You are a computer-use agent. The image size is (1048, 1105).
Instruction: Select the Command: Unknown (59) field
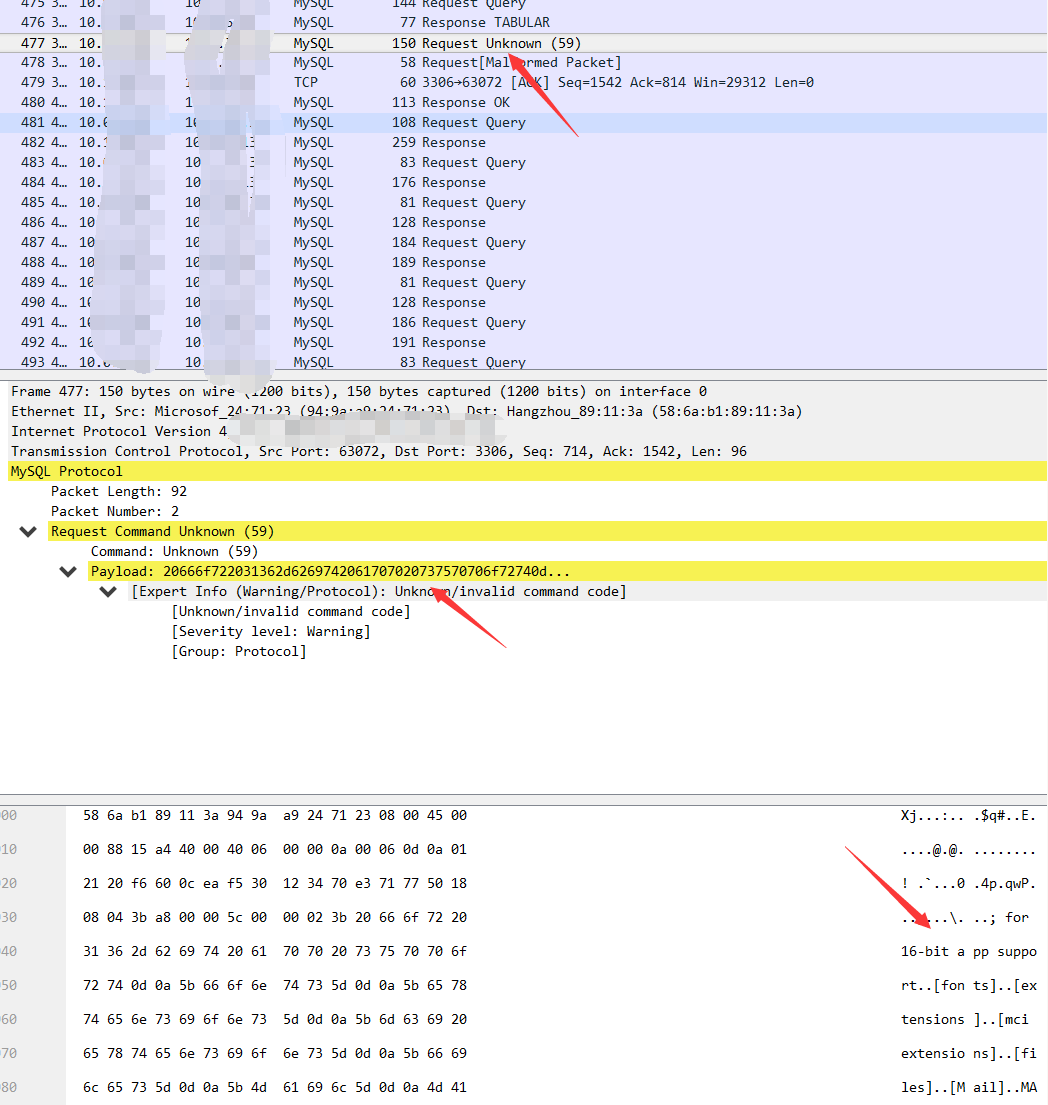[x=174, y=551]
